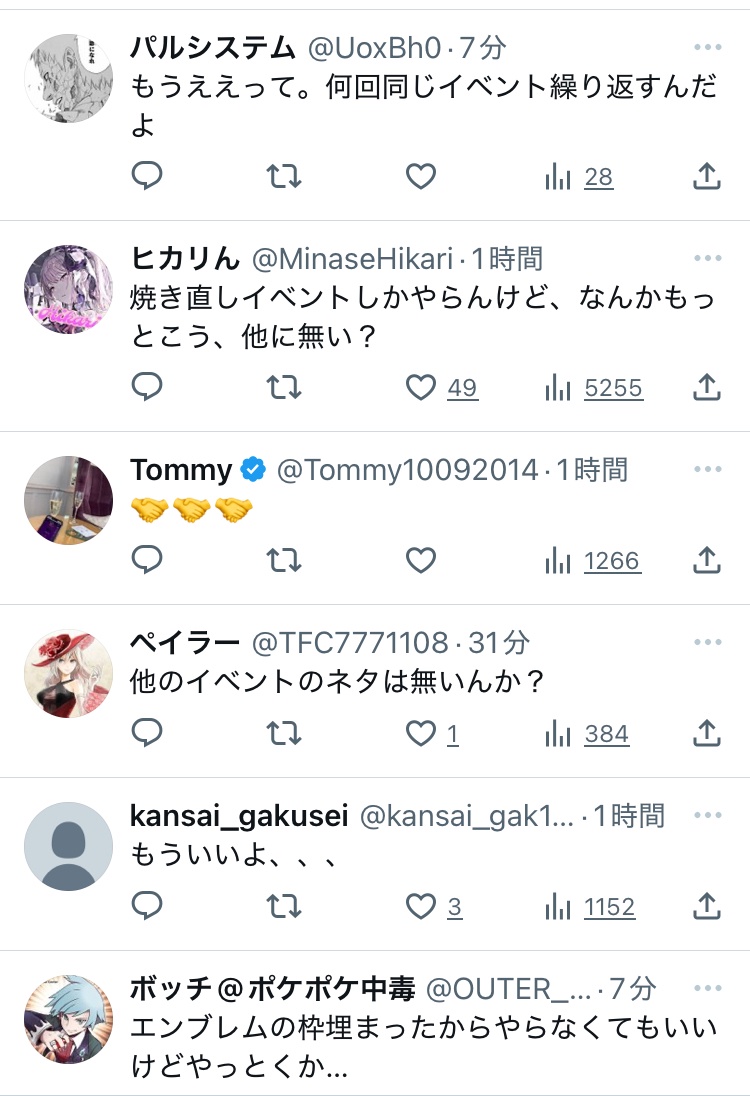Expand the three-dot menu on ペイラー's tweet
Viewport: 750px width, 1096px height.
[x=707, y=642]
